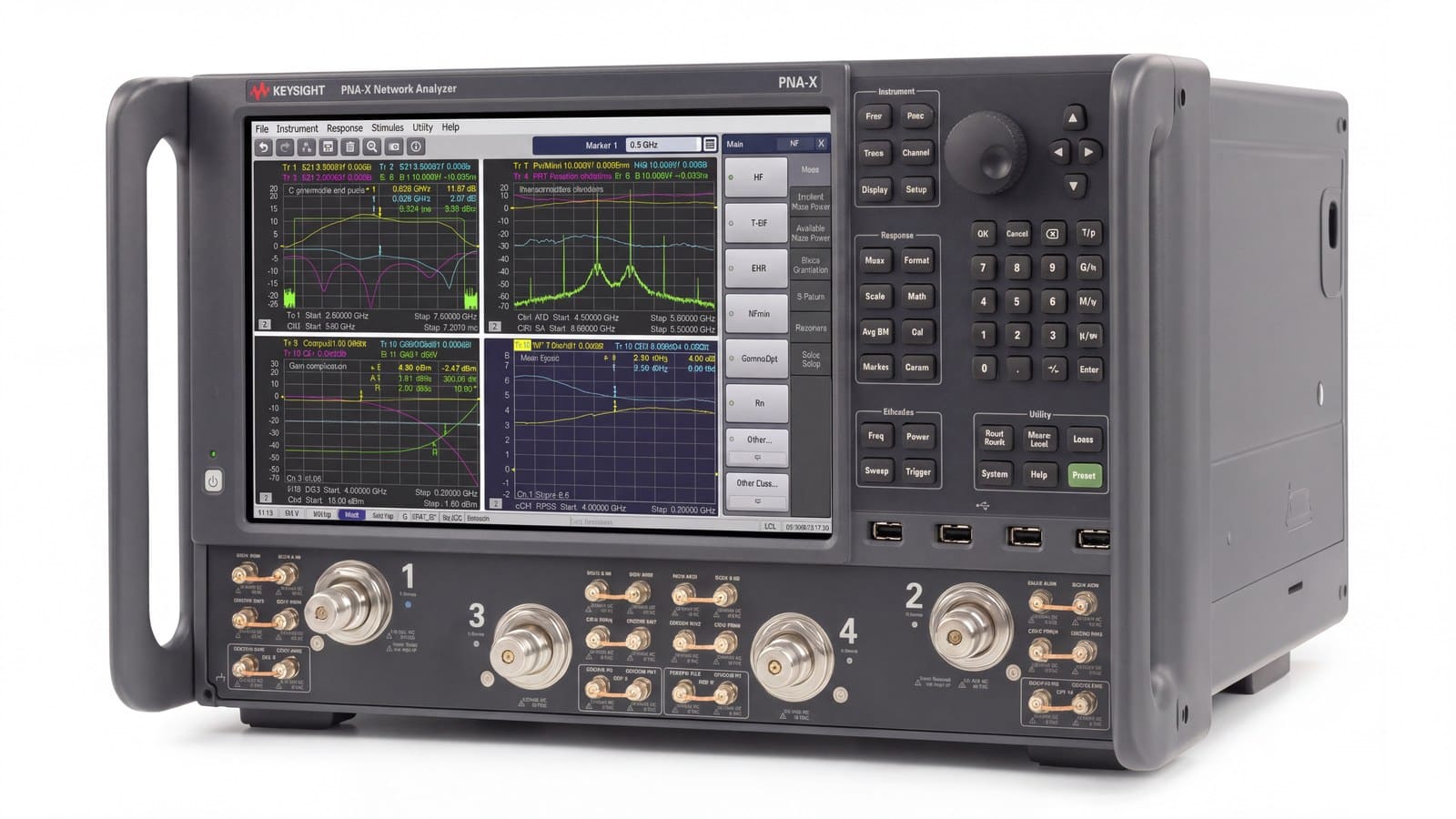Tap the G/n unit key
The height and width of the screenshot is (819, 1456).
pyautogui.click(x=1088, y=268)
